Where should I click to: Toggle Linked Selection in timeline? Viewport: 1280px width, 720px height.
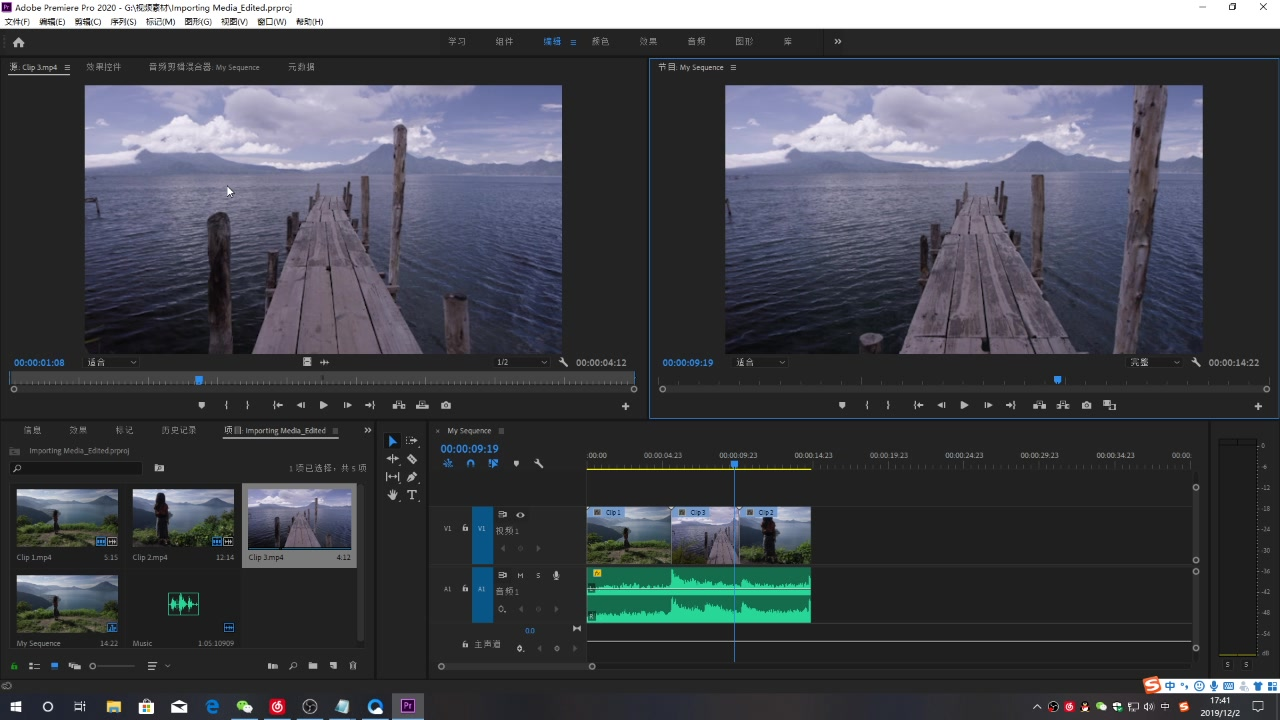pos(493,464)
